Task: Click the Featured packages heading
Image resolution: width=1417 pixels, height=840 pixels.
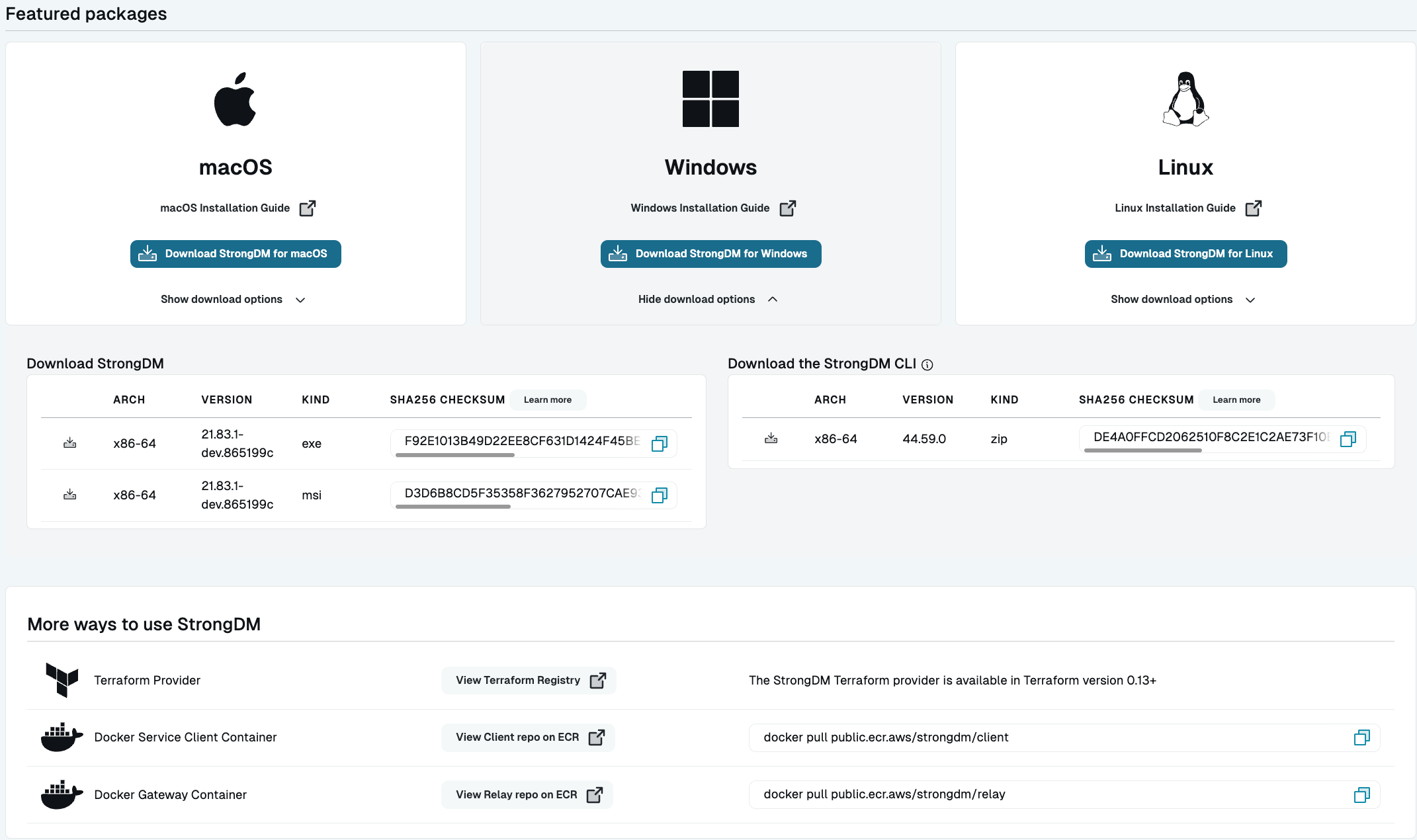Action: tap(86, 14)
